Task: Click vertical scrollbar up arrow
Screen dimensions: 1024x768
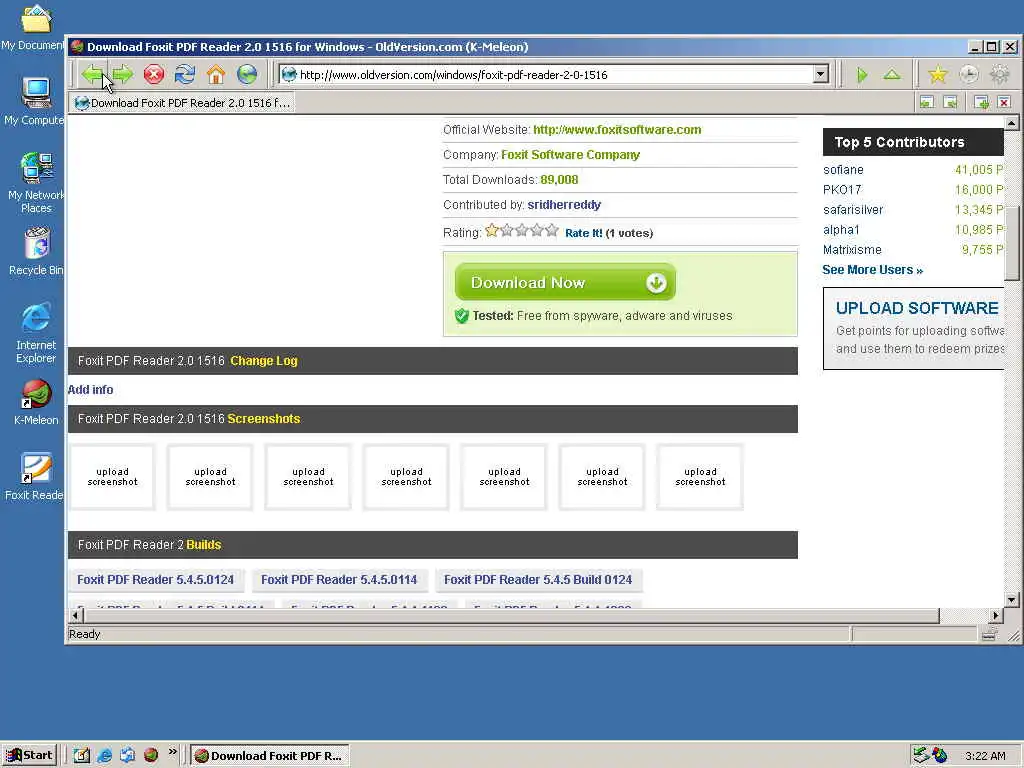Action: (x=1012, y=123)
